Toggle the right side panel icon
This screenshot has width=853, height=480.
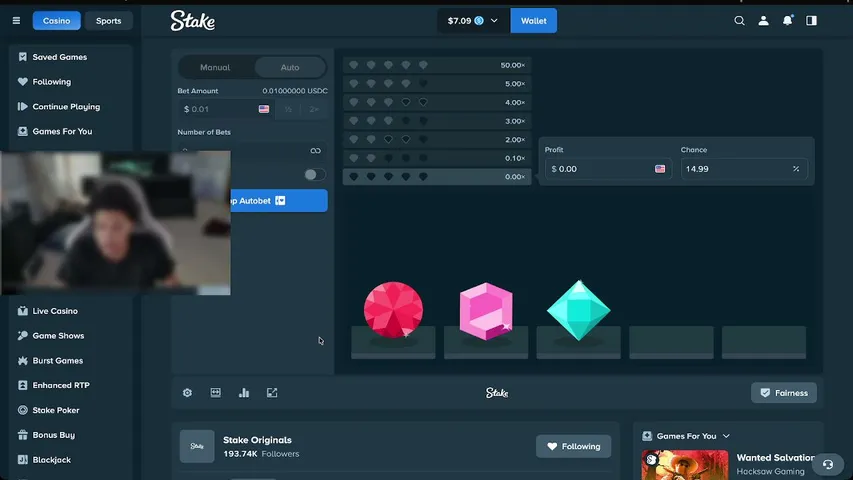(812, 21)
